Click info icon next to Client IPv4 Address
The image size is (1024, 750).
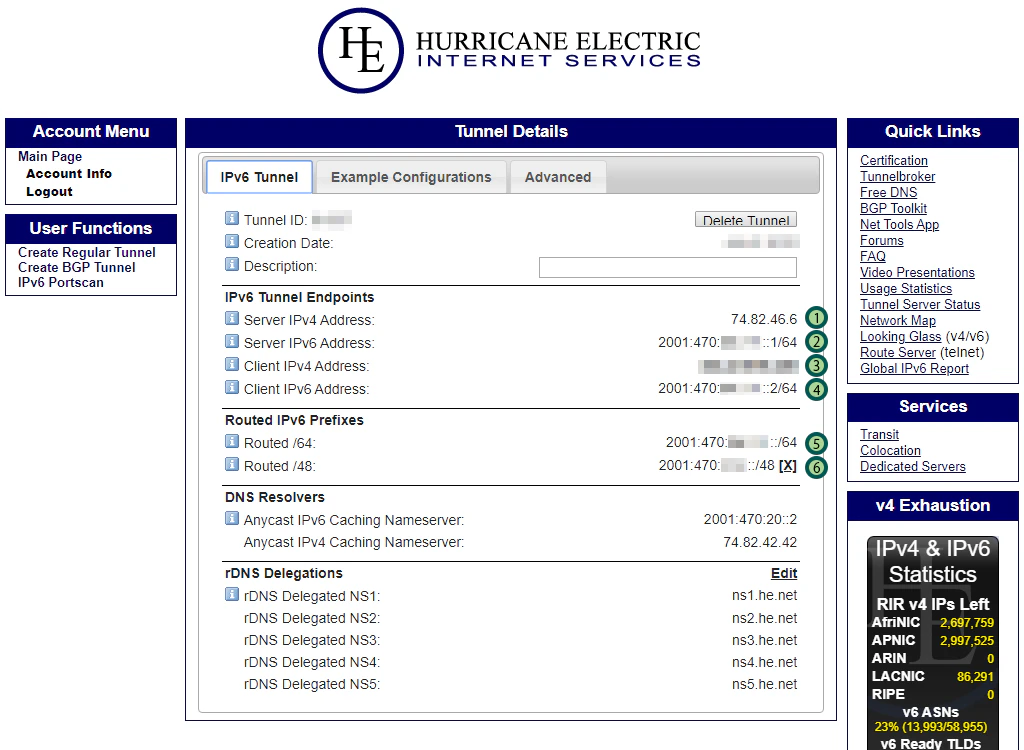tap(232, 364)
